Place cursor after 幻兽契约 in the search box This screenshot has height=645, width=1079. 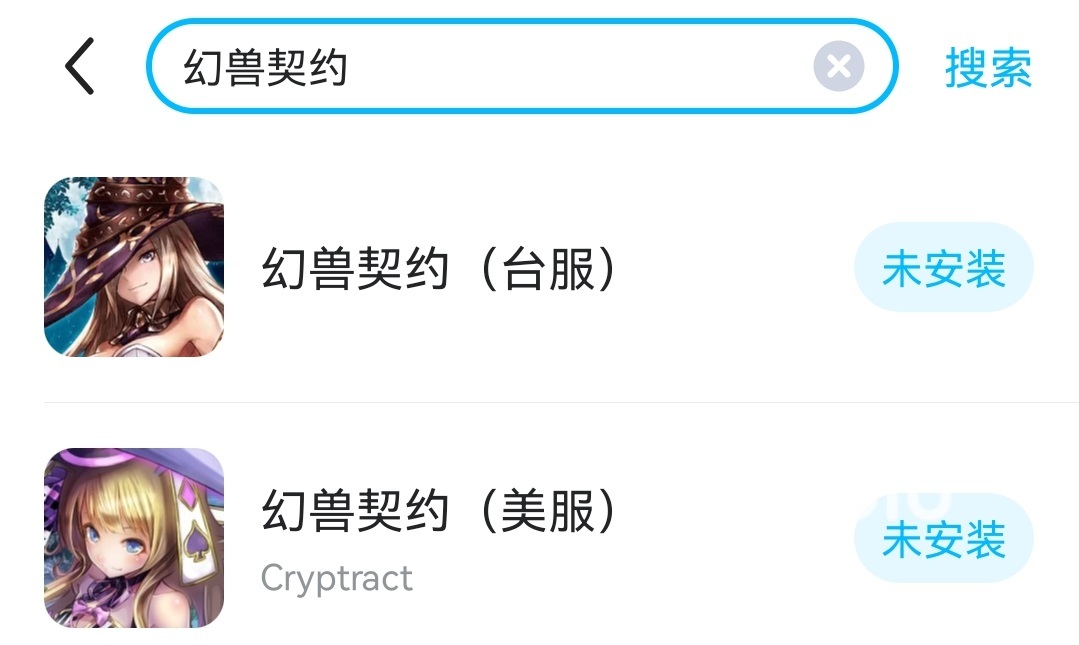[x=350, y=68]
